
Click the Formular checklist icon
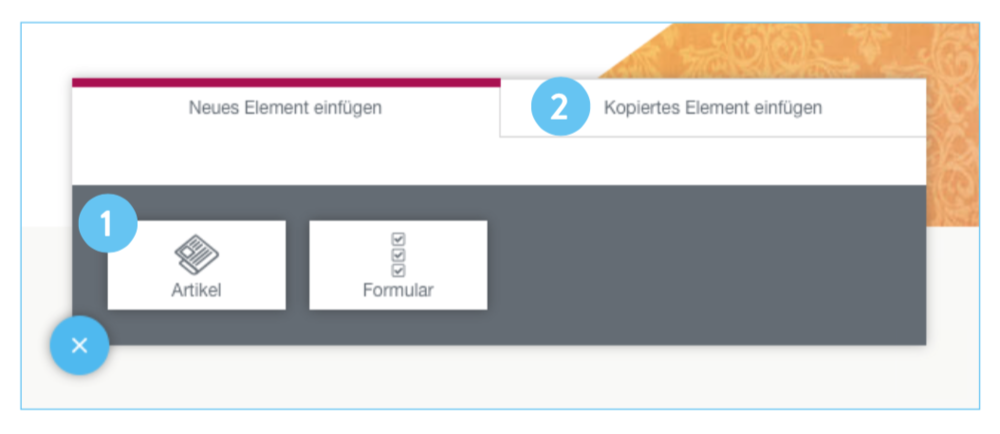click(398, 255)
